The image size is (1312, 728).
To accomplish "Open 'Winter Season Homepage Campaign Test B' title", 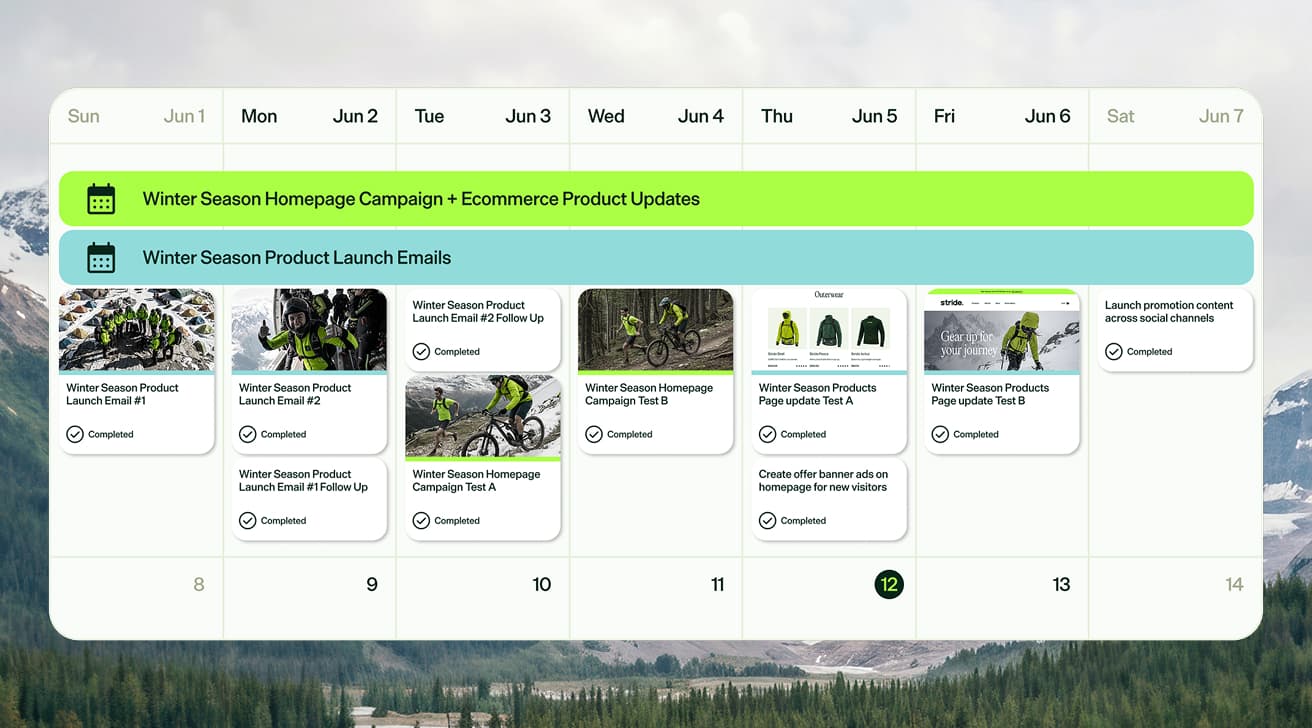I will tap(649, 394).
